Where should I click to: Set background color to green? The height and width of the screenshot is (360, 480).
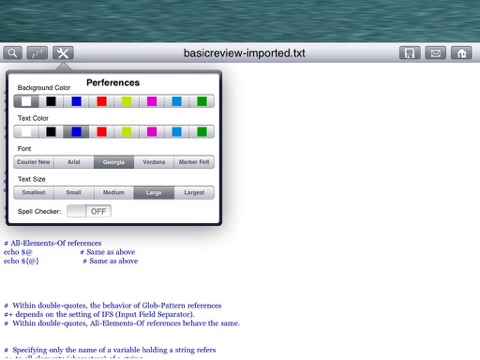(x=202, y=101)
